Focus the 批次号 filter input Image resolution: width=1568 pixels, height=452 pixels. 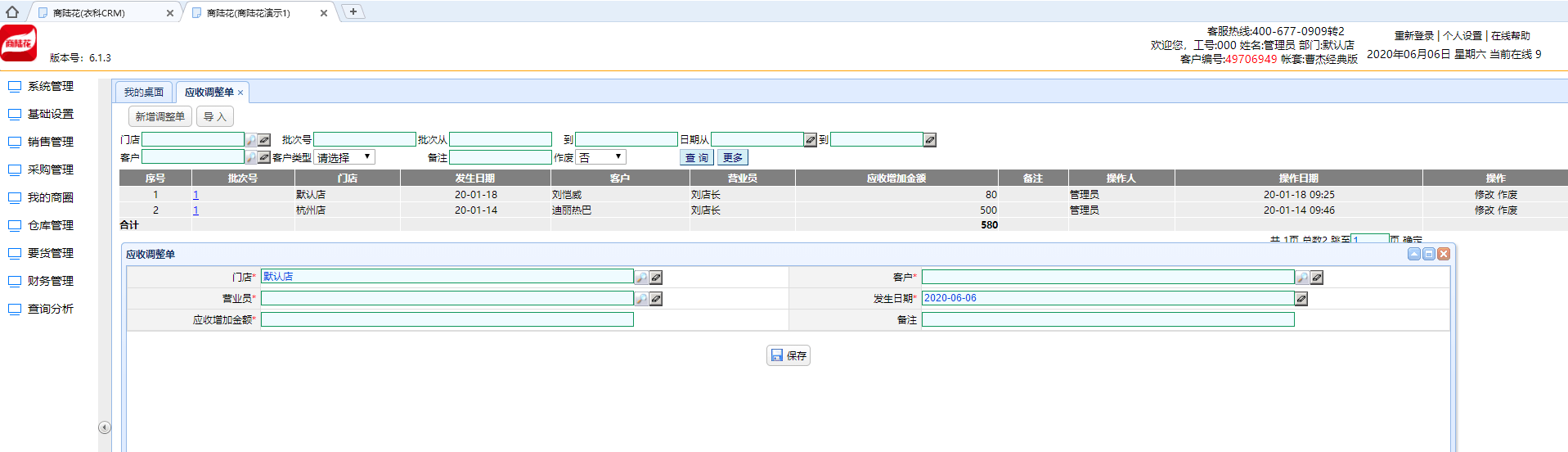tap(365, 140)
